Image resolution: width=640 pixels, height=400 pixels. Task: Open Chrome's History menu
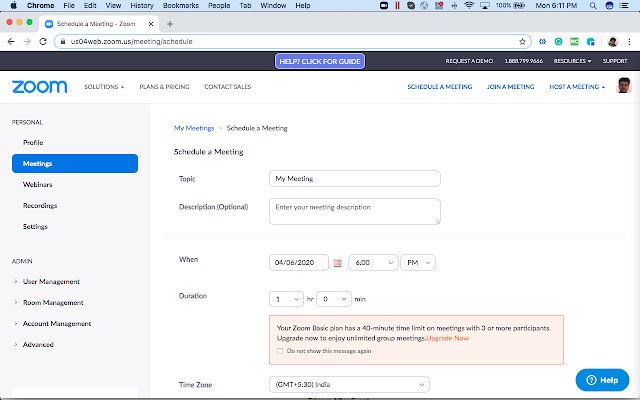142,5
